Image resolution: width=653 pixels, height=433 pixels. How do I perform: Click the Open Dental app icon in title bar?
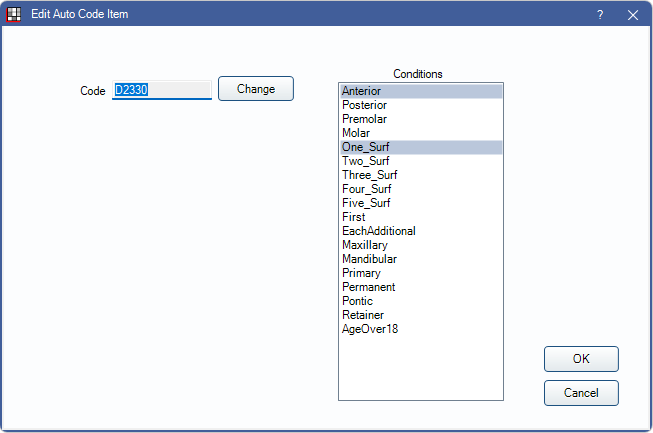tap(14, 15)
